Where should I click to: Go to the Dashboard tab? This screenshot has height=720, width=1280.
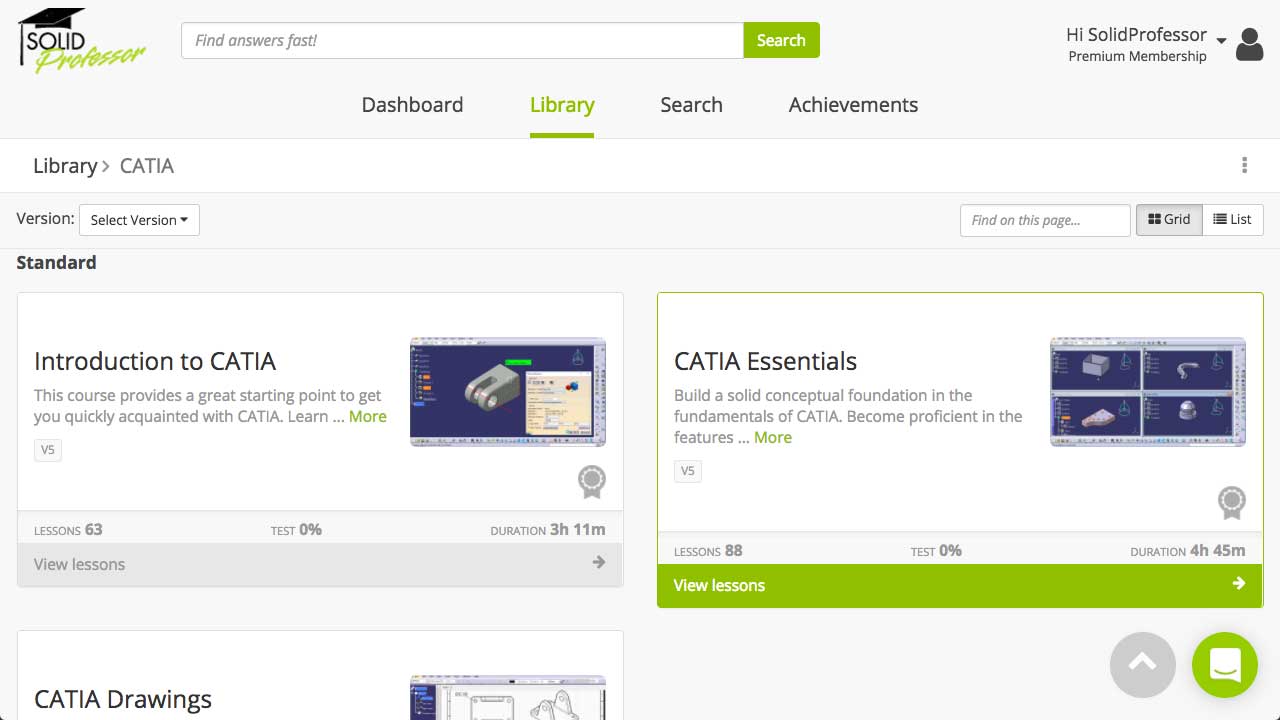coord(412,105)
